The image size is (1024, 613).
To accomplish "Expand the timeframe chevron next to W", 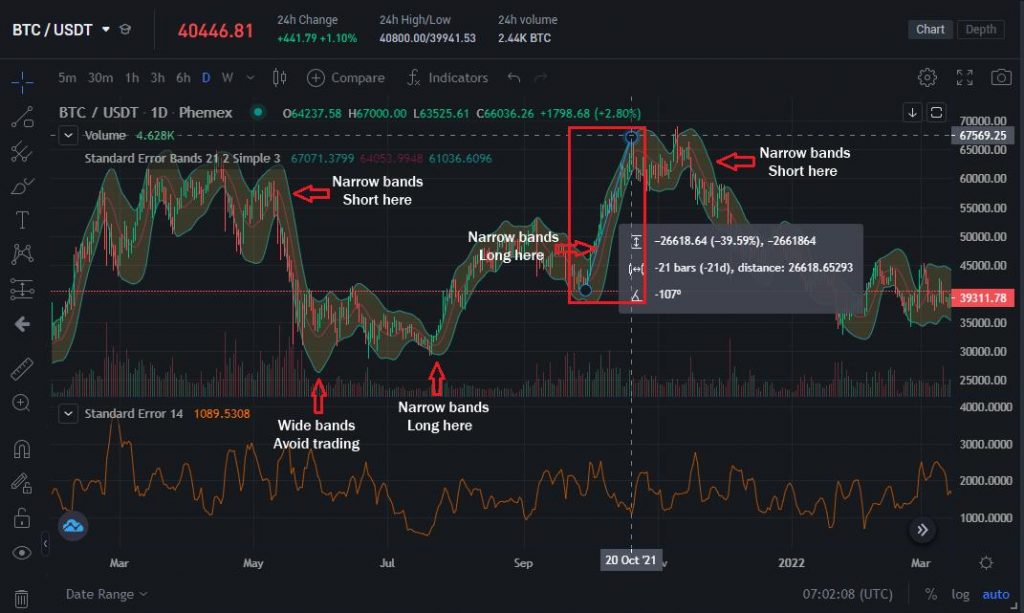I will click(250, 77).
